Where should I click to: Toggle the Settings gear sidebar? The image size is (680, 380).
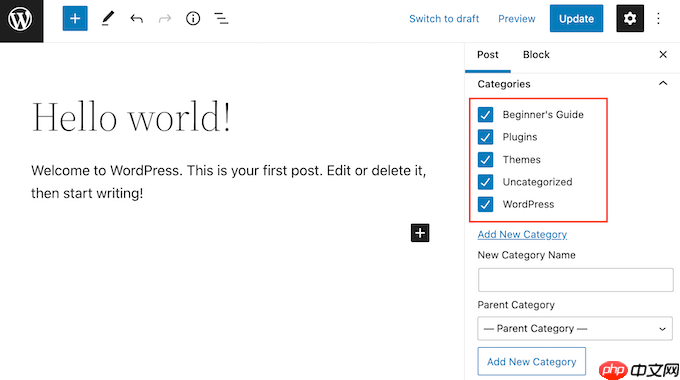point(630,19)
